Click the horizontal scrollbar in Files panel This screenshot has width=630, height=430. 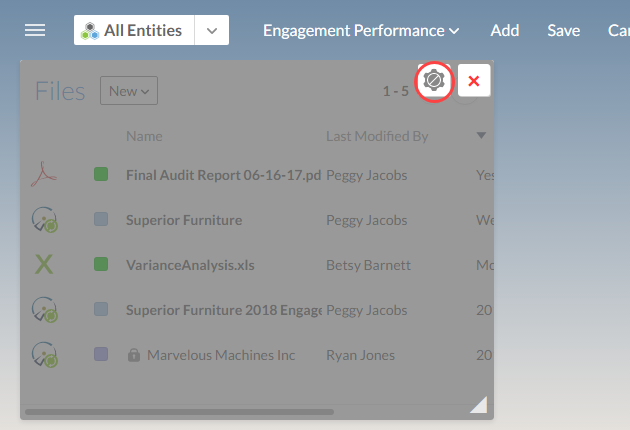[180, 411]
